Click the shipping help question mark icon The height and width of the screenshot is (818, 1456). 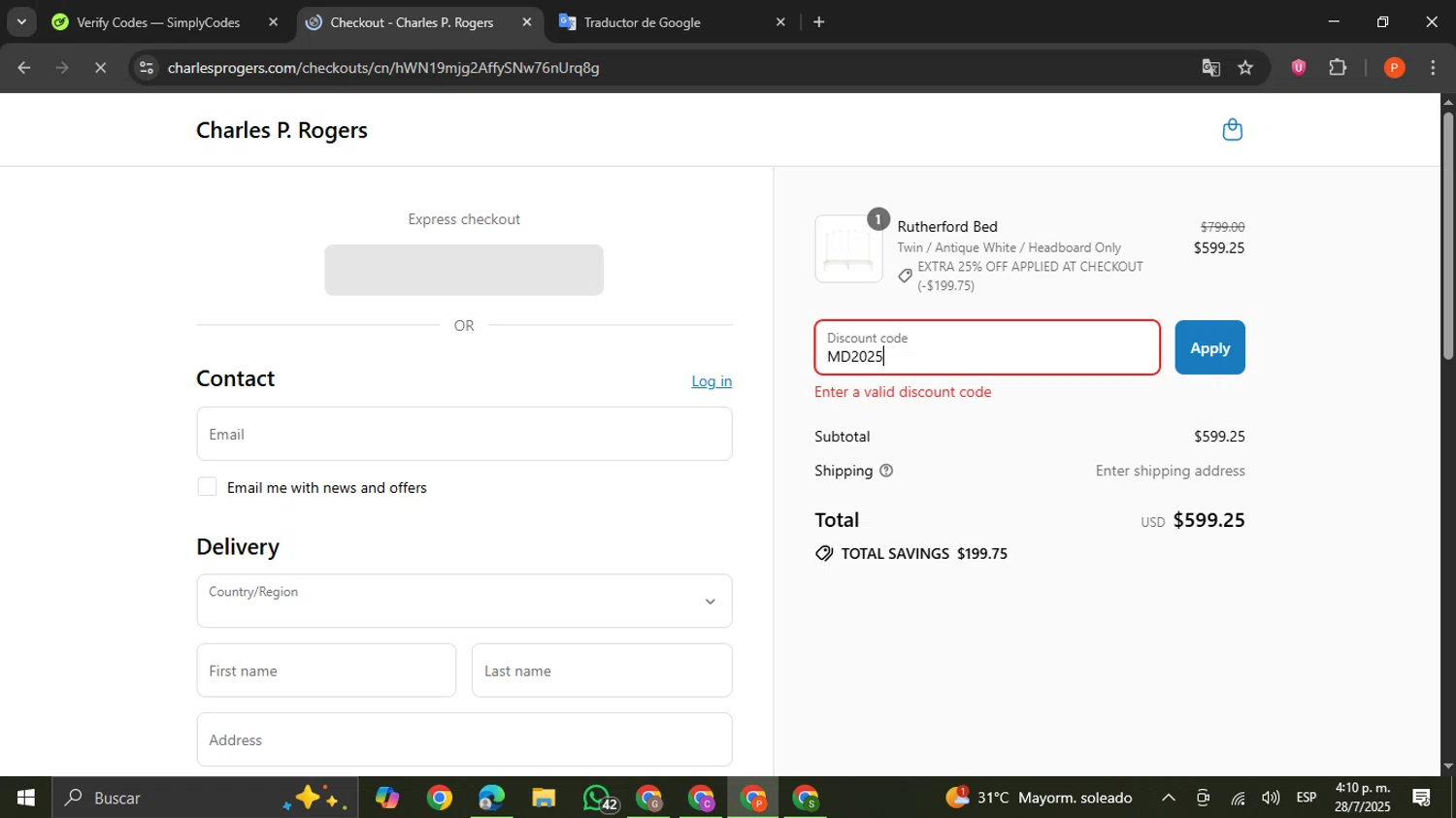pyautogui.click(x=885, y=471)
